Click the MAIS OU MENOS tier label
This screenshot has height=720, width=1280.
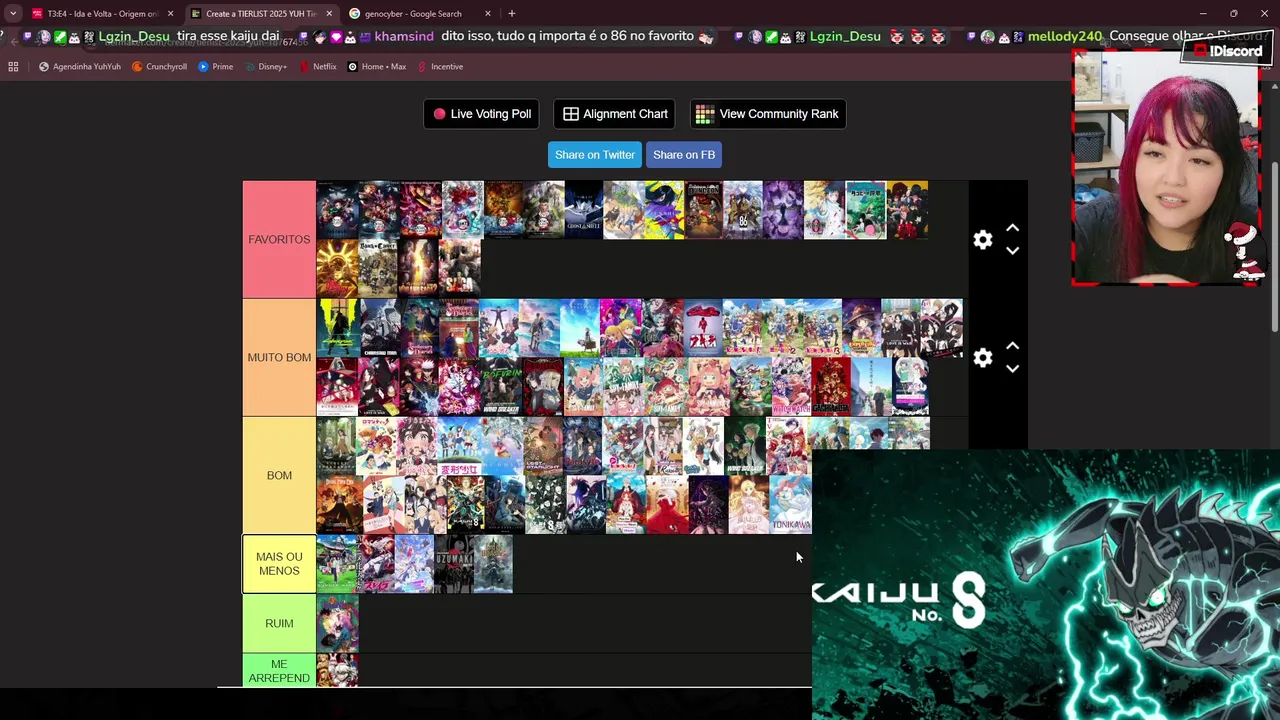(279, 564)
